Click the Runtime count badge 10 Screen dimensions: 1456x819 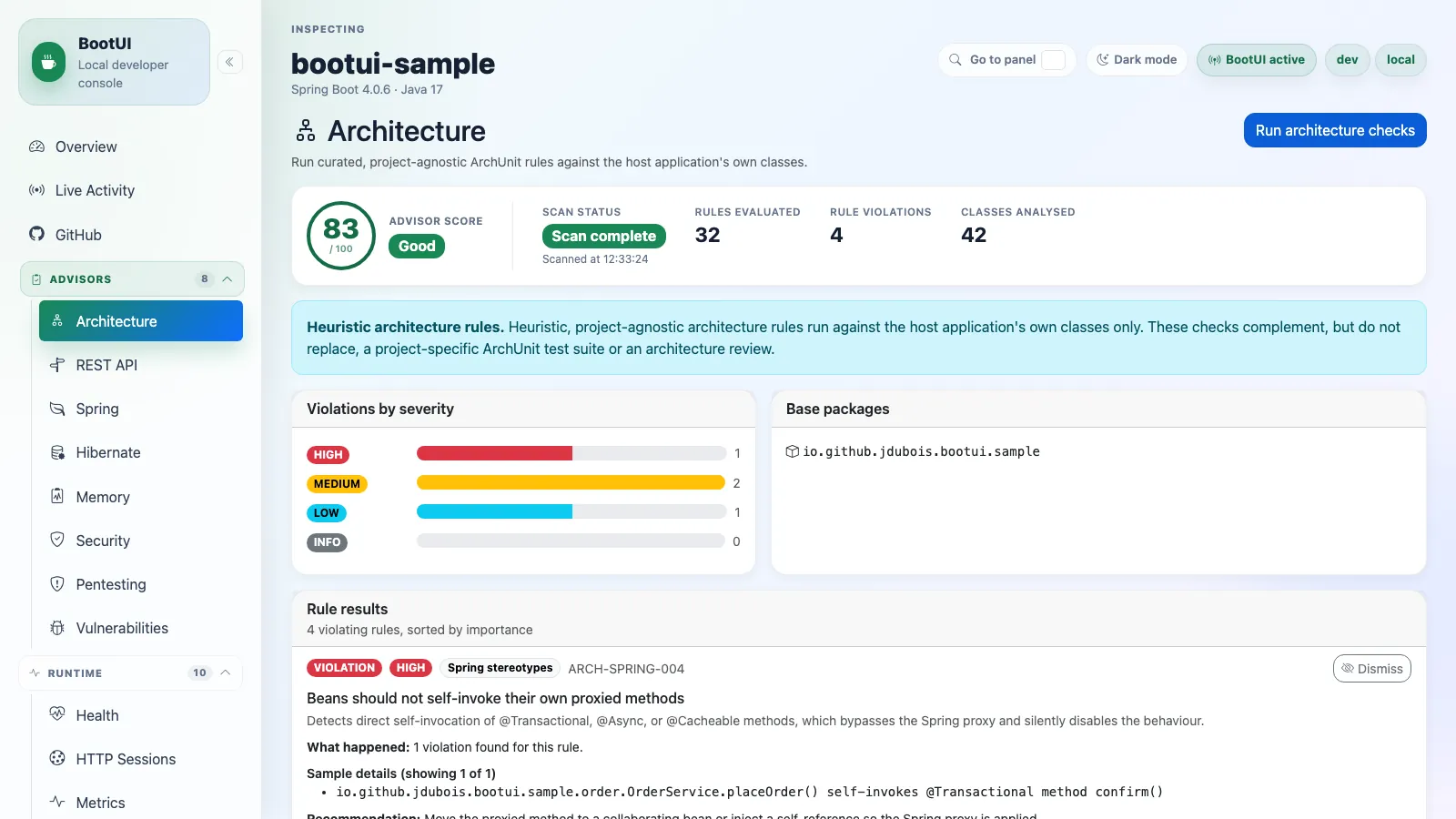[x=199, y=672]
